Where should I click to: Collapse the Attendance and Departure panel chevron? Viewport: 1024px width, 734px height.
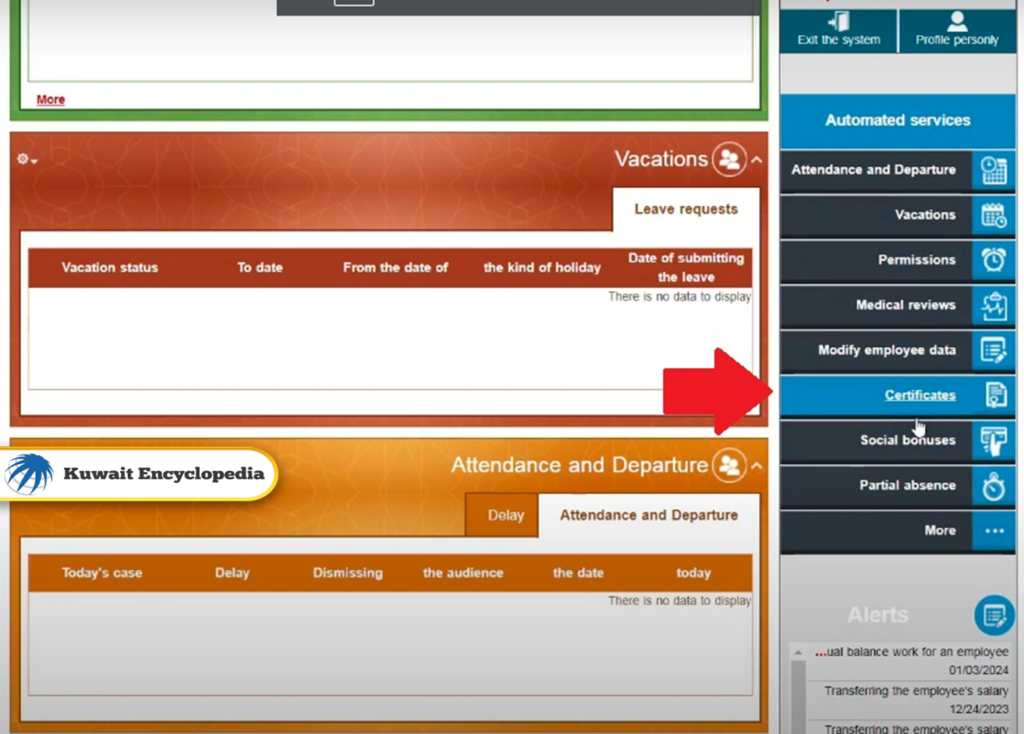click(x=757, y=466)
